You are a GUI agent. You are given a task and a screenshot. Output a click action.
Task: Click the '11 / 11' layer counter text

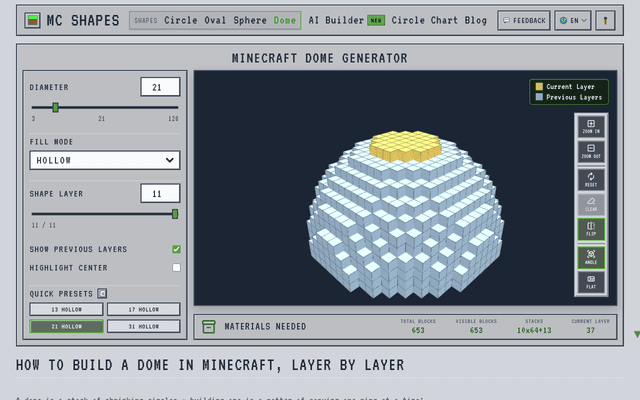[44, 225]
